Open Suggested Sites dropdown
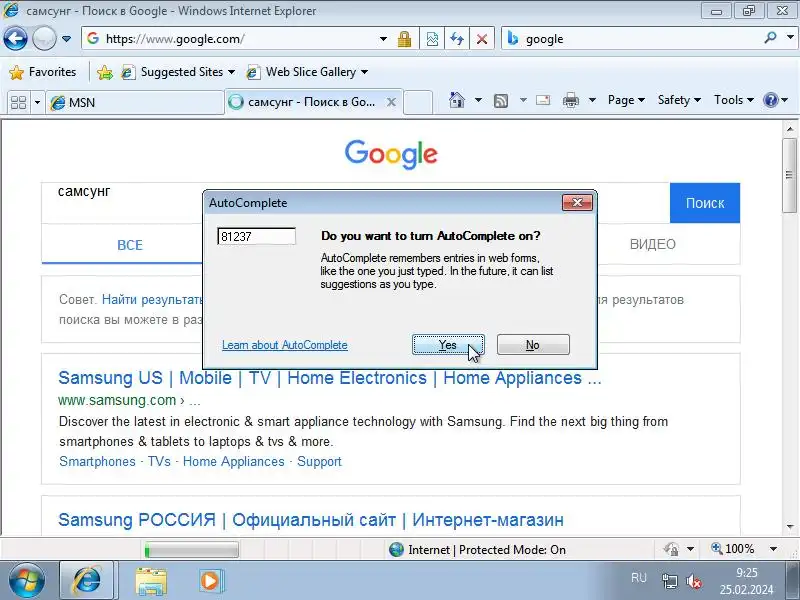The width and height of the screenshot is (800, 600). pos(178,72)
